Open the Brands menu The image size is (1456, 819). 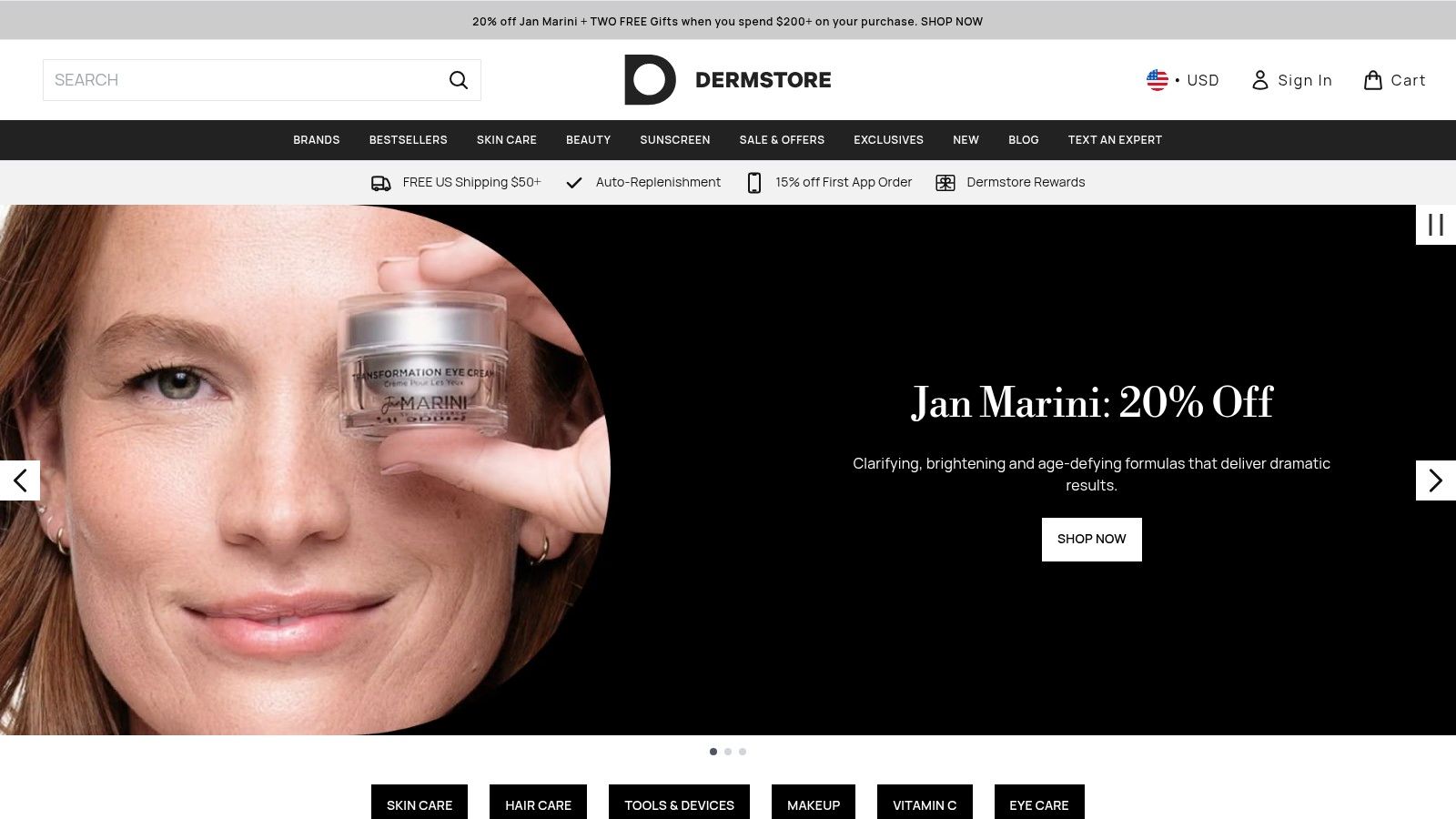(x=316, y=140)
